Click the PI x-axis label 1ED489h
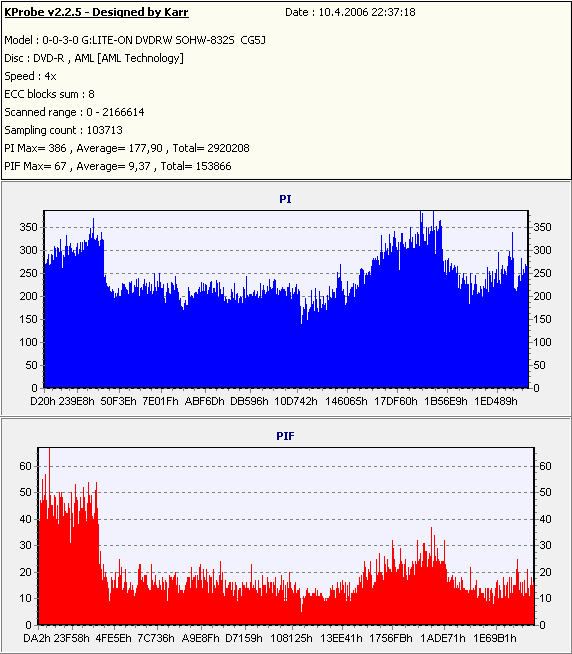This screenshot has height=654, width=572. pyautogui.click(x=496, y=401)
